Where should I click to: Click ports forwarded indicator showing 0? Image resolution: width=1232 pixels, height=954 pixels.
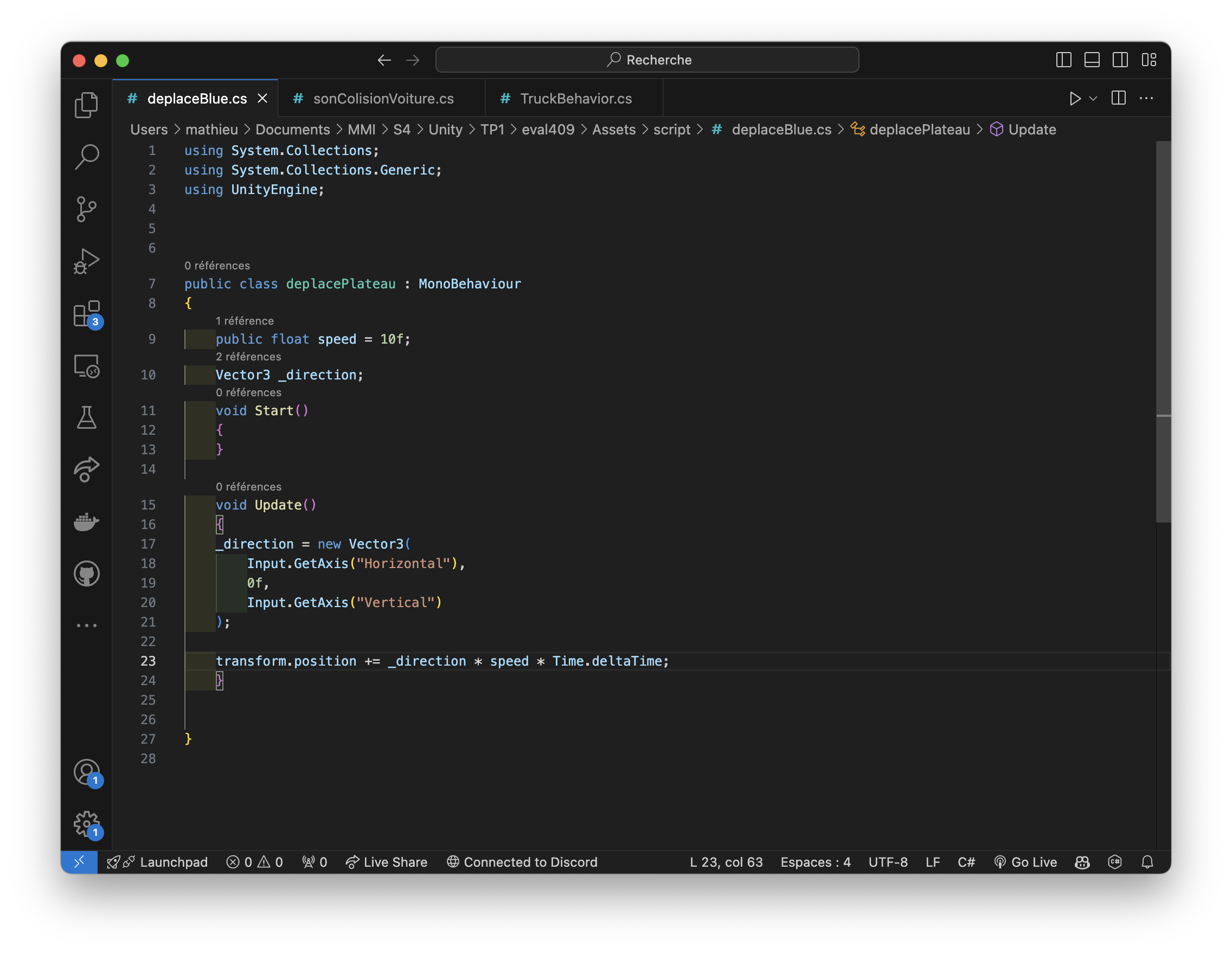click(x=315, y=862)
